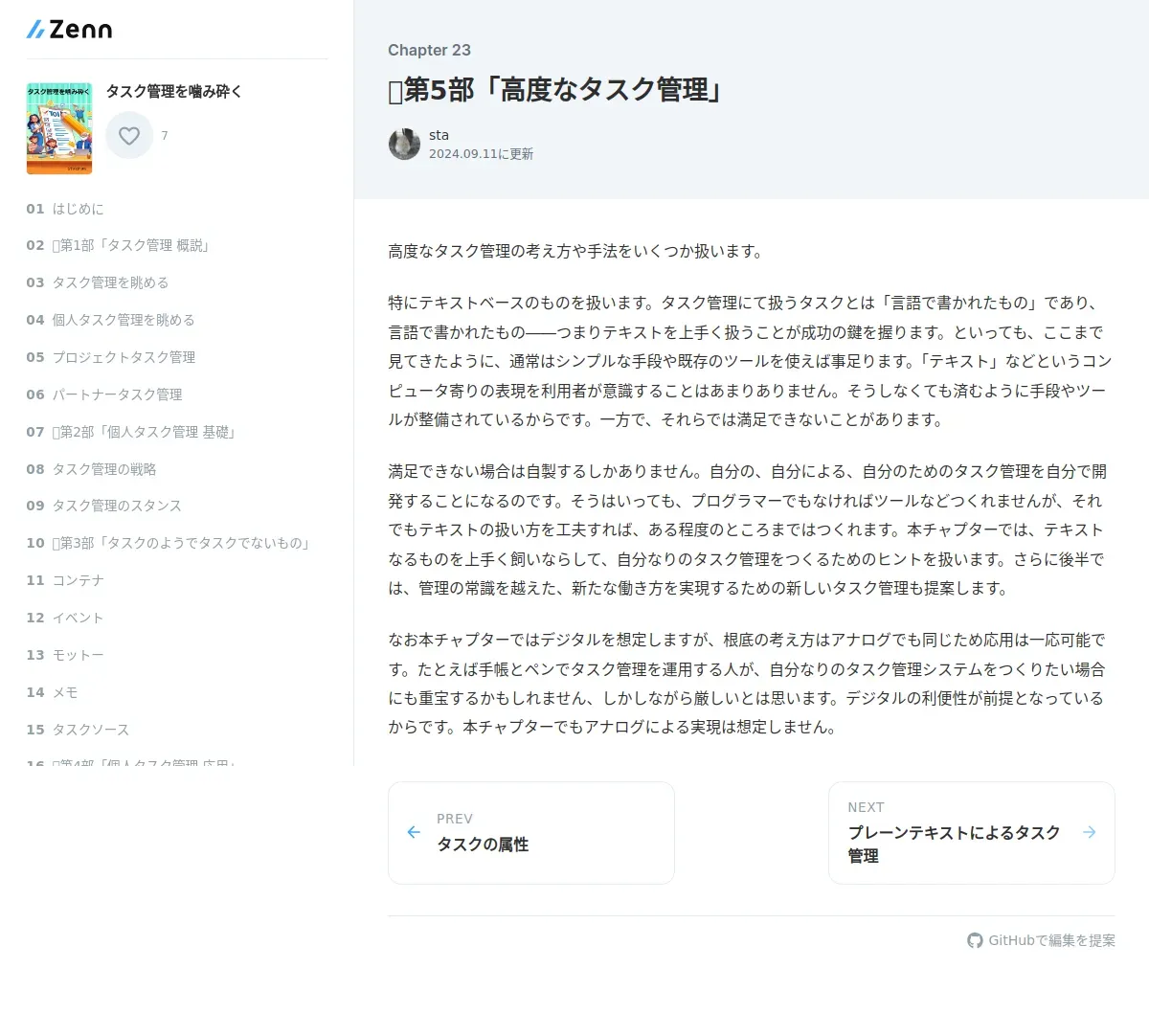Click author avatar for sta
The height and width of the screenshot is (1036, 1149).
404,144
